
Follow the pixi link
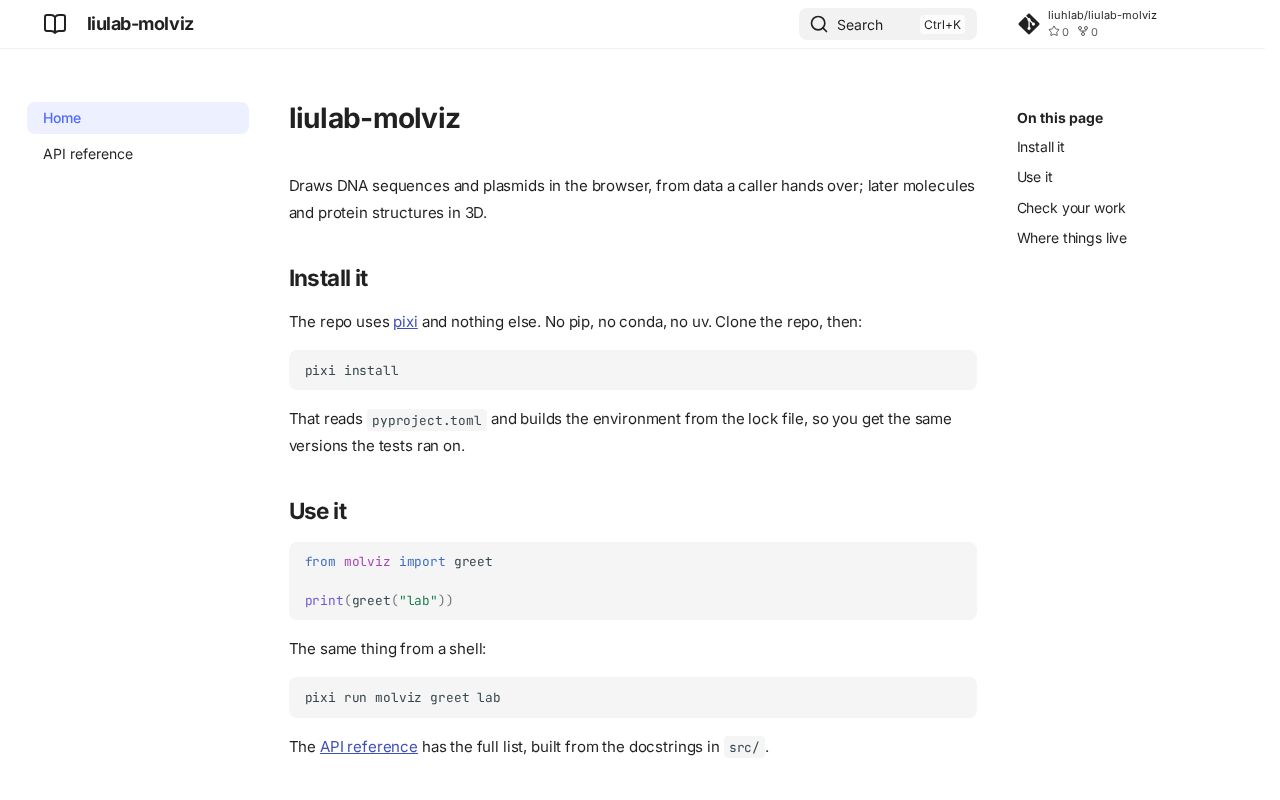click(405, 322)
